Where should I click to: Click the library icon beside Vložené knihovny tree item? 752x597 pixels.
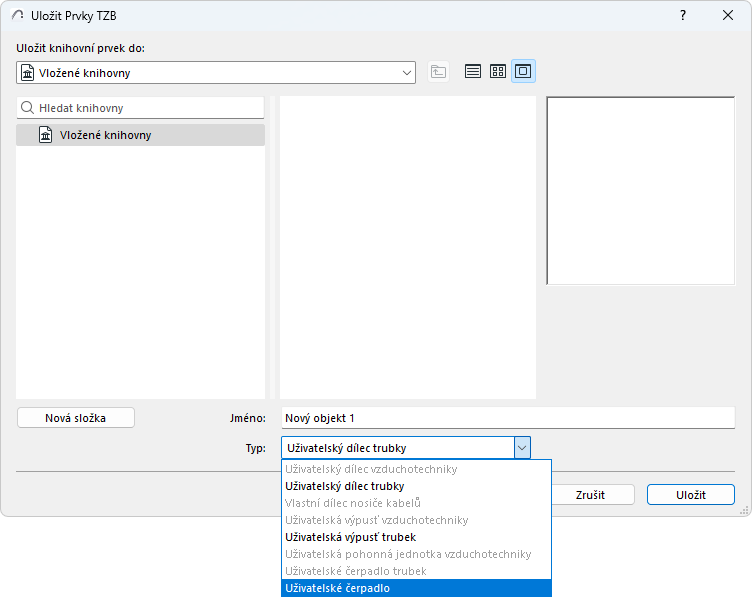pyautogui.click(x=46, y=135)
